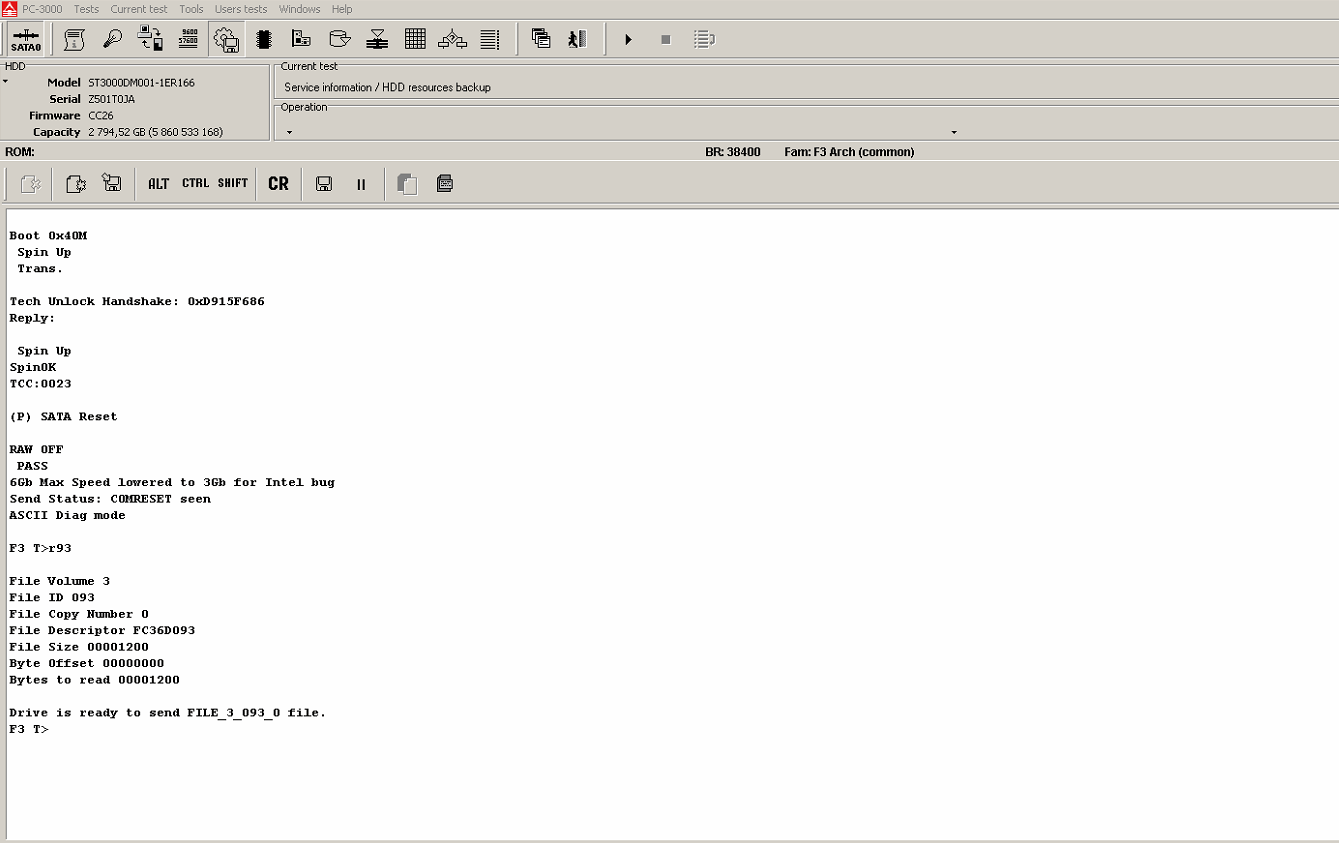Image resolution: width=1339 pixels, height=843 pixels.
Task: Click the magnifier search icon in toolbar
Action: point(112,39)
